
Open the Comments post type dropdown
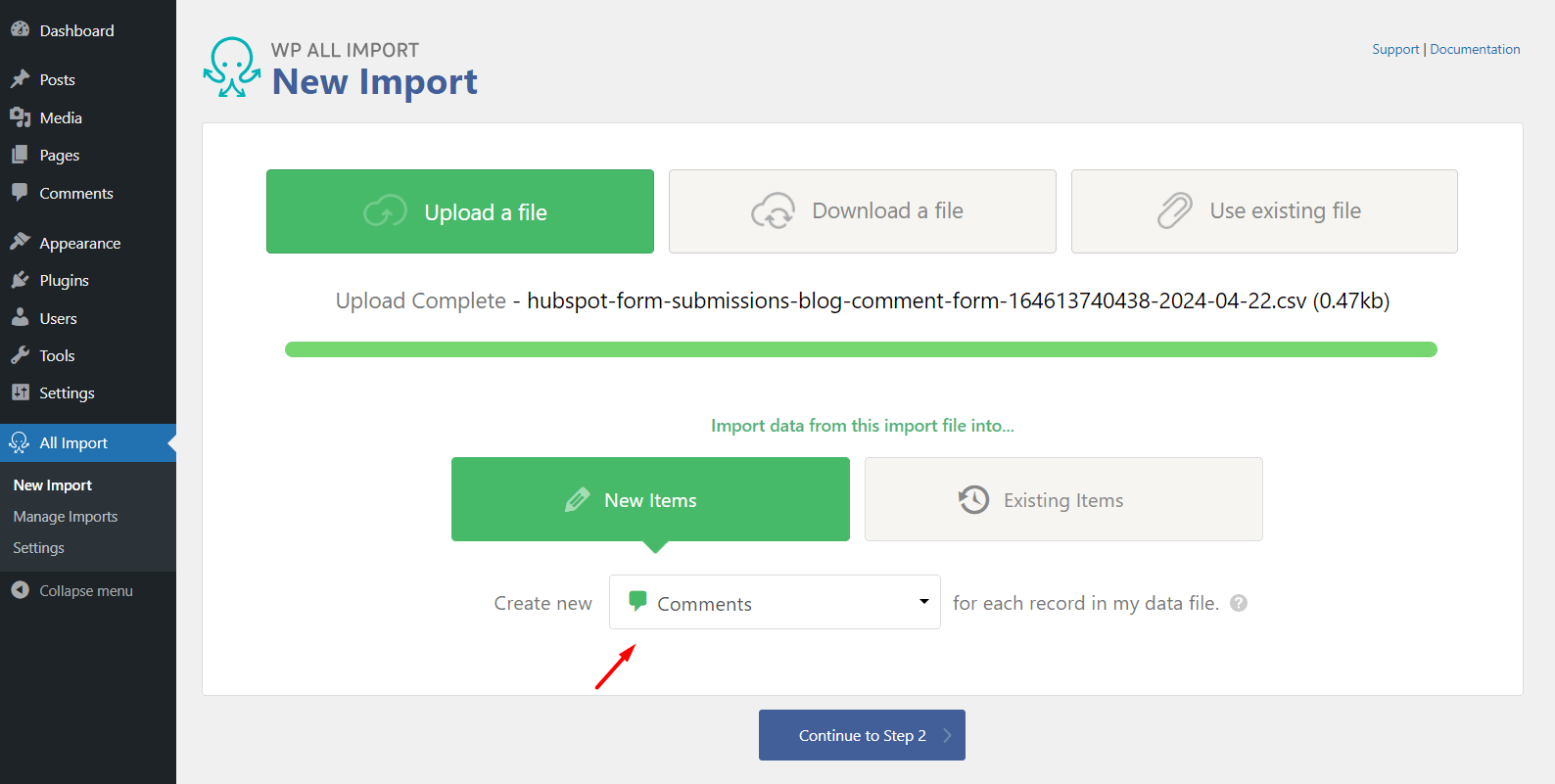point(775,603)
